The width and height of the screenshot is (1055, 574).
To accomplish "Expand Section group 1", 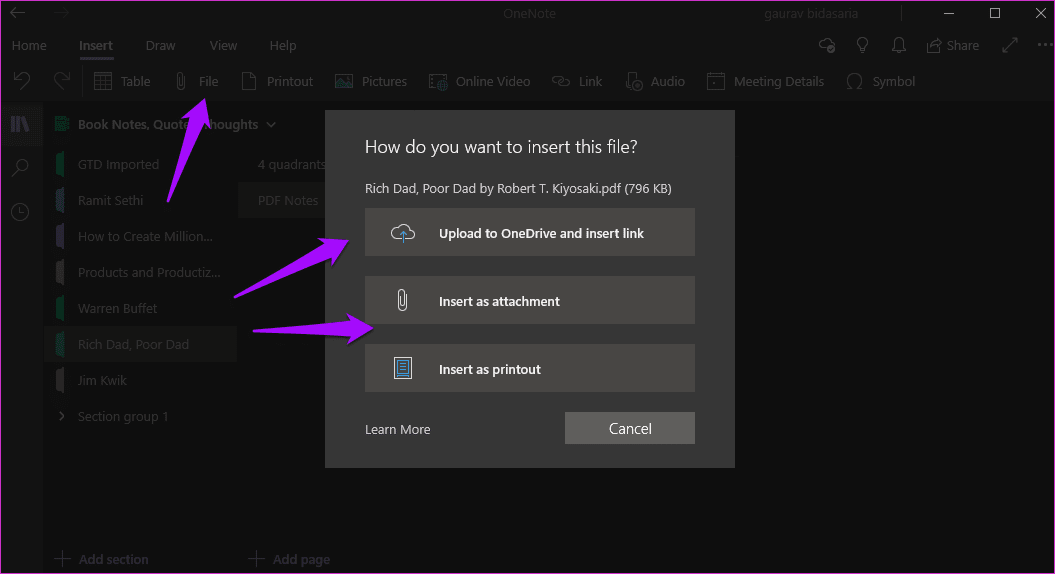I will tap(62, 416).
